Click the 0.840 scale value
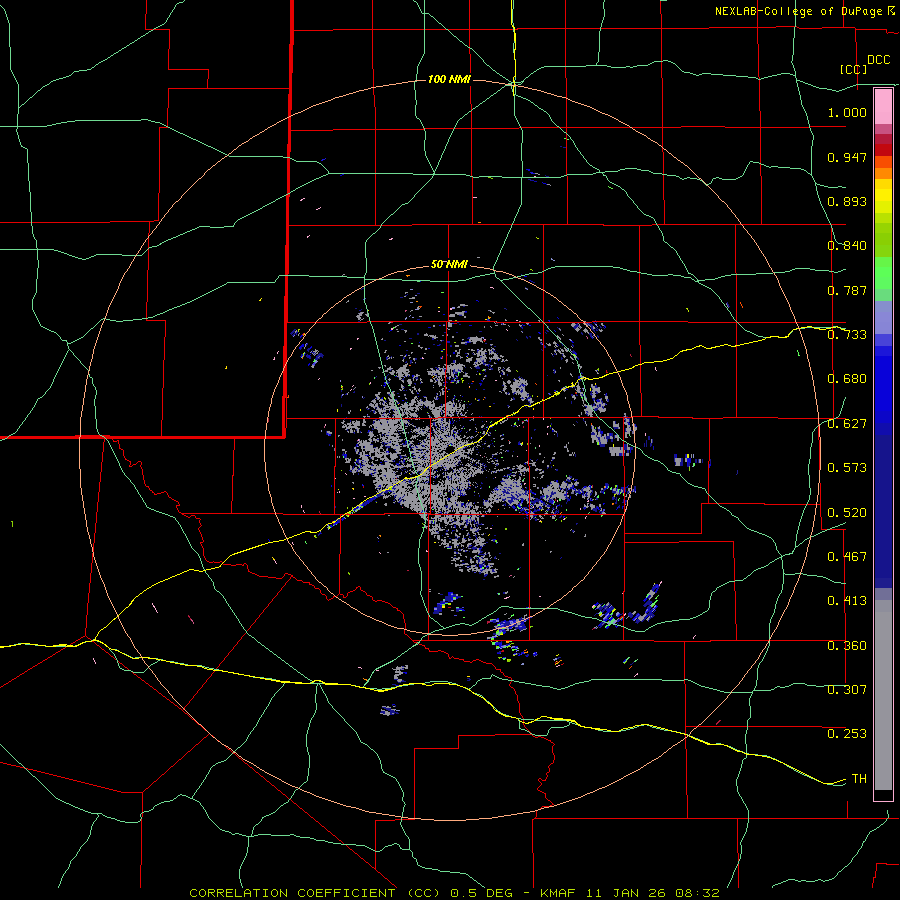The height and width of the screenshot is (900, 900). (847, 246)
